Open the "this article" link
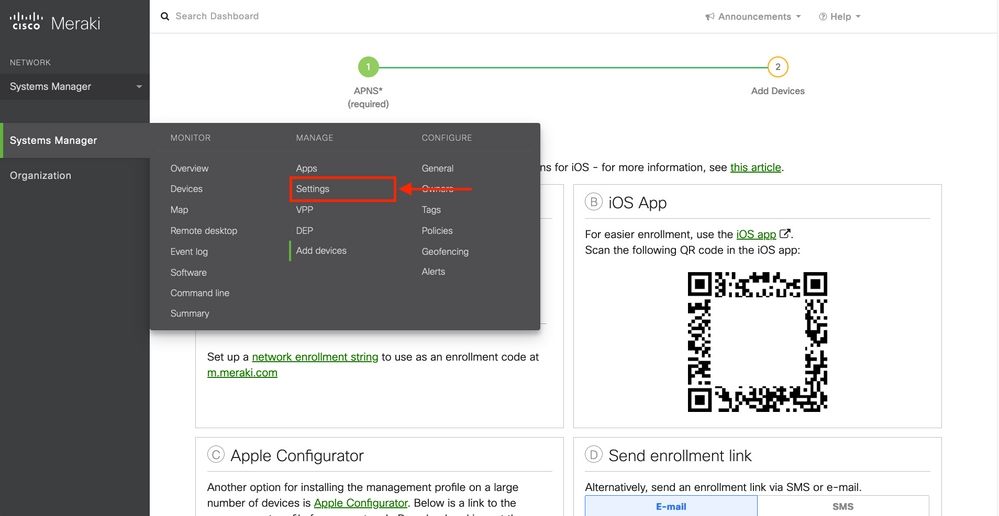Viewport: 999px width, 516px height. [x=755, y=167]
